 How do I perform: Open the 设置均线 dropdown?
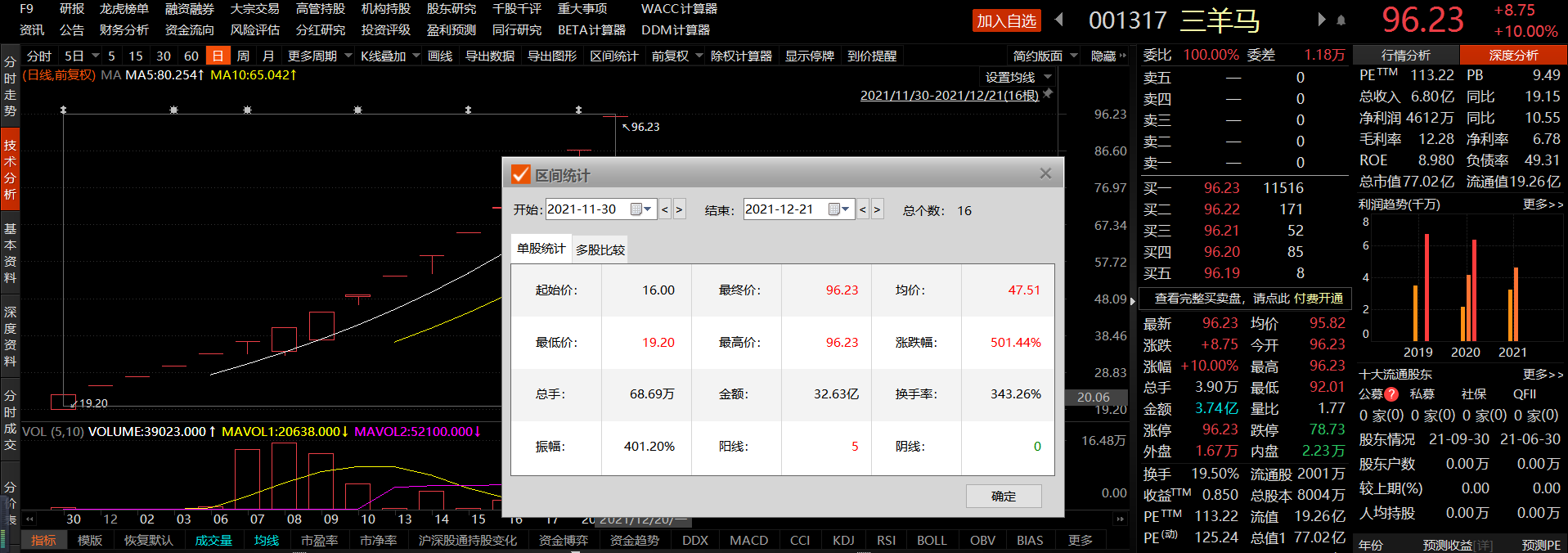1018,77
